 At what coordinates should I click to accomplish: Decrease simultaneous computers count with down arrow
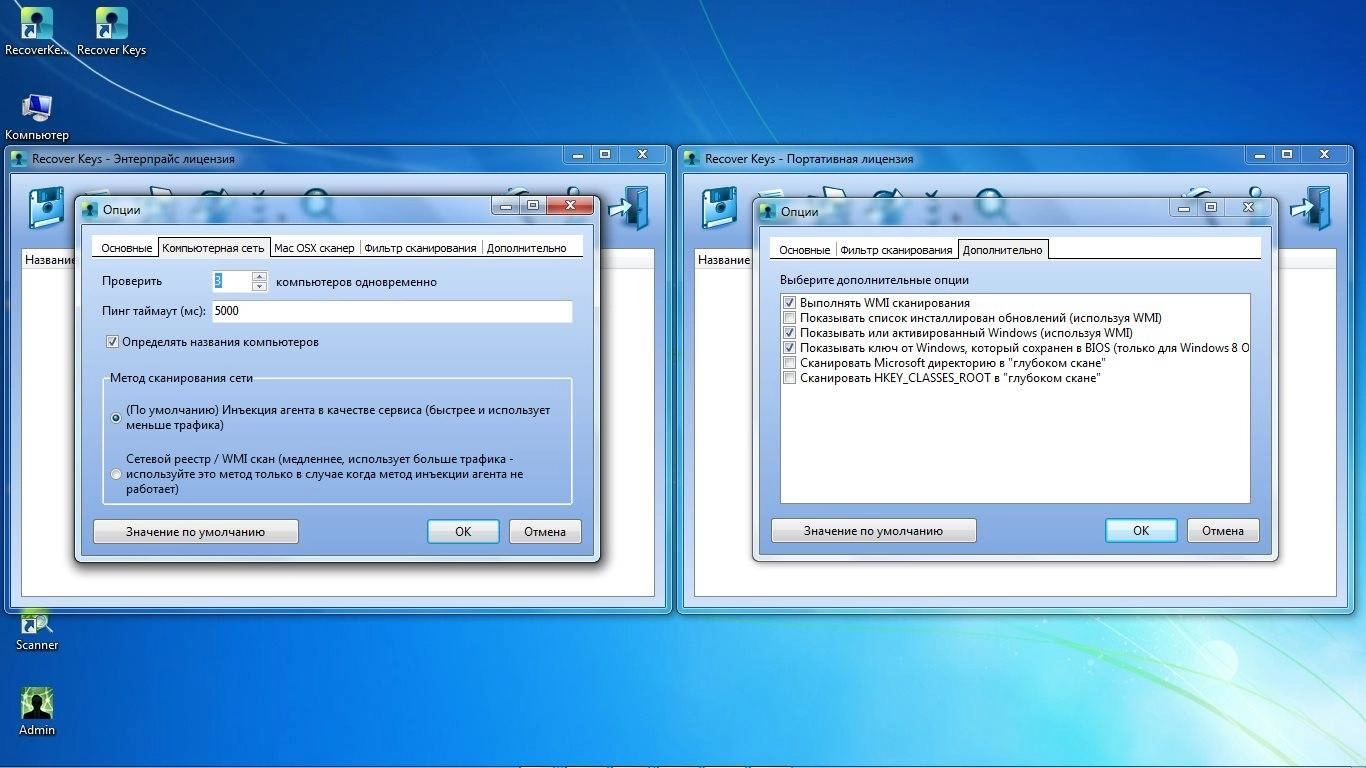tap(259, 286)
